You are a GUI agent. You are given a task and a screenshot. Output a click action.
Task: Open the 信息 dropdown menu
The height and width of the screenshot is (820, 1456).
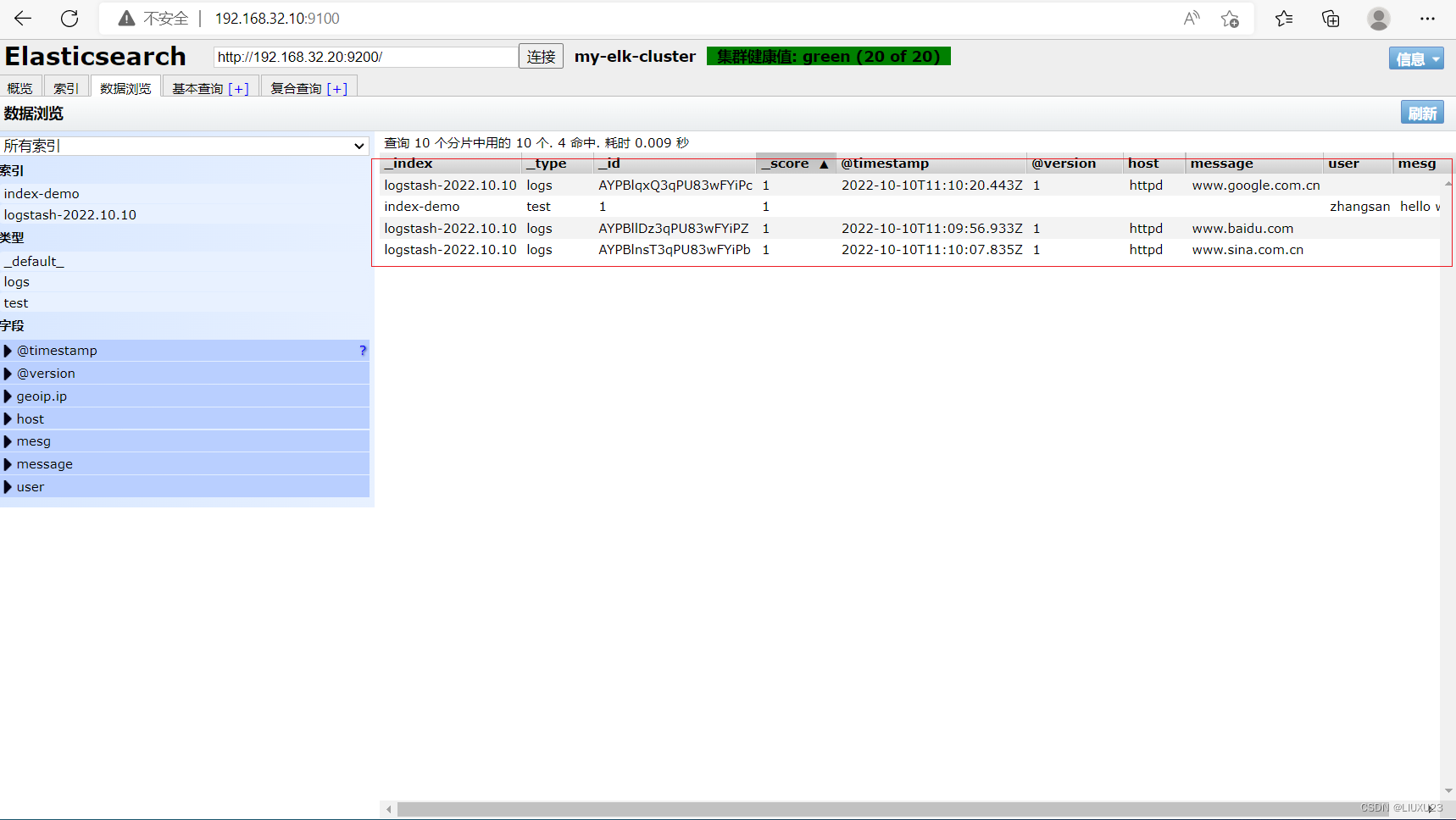tap(1416, 58)
